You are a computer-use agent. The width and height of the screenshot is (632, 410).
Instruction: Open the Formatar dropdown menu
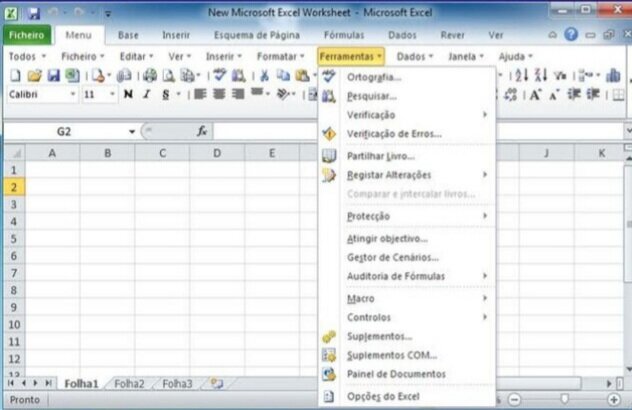(x=281, y=56)
